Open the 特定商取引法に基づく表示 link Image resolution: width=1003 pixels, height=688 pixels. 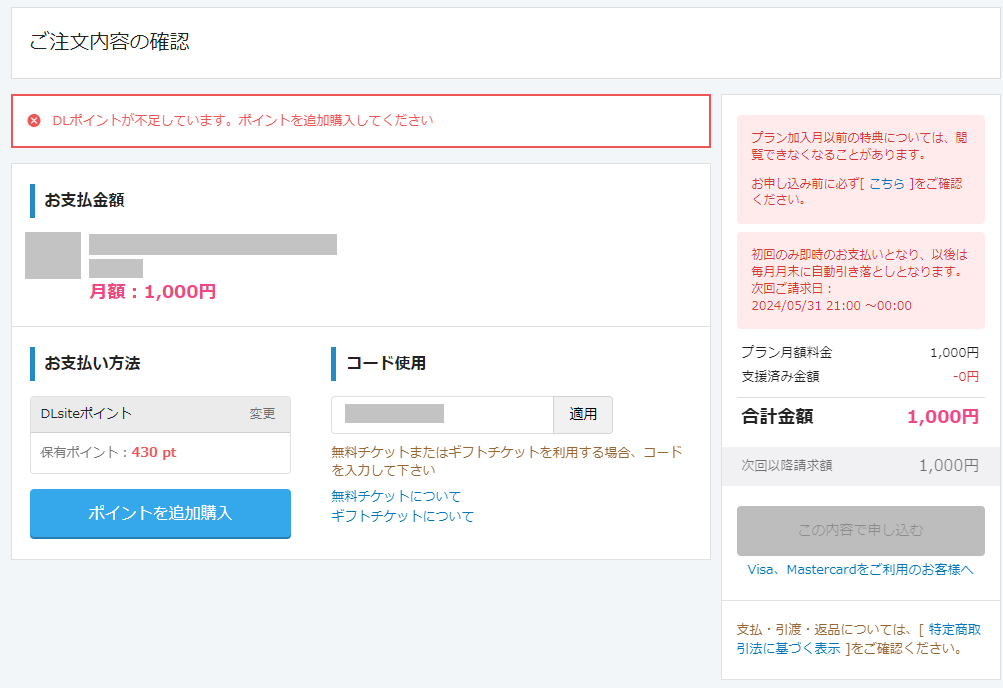pyautogui.click(x=858, y=639)
